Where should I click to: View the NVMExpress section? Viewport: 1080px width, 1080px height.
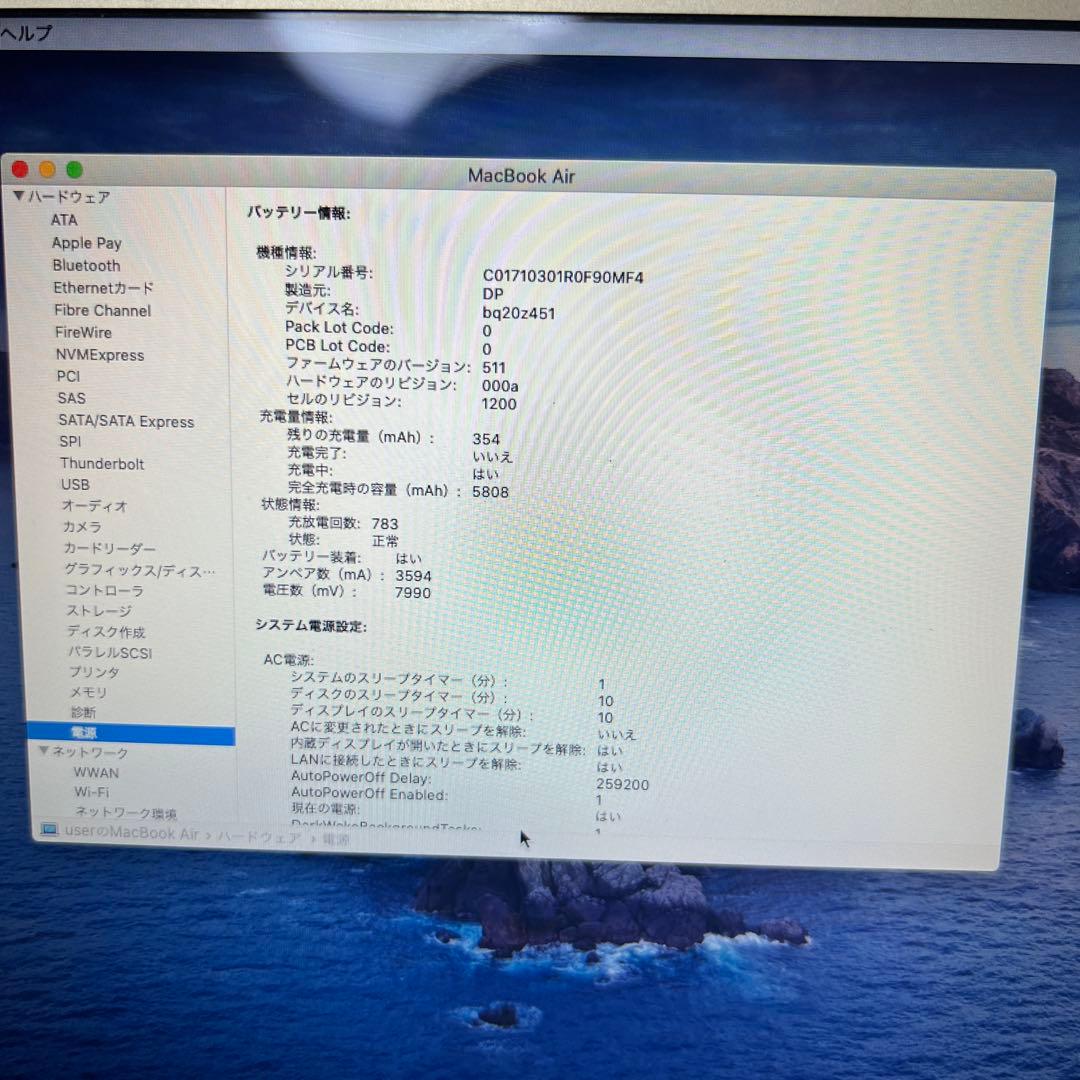tap(100, 355)
